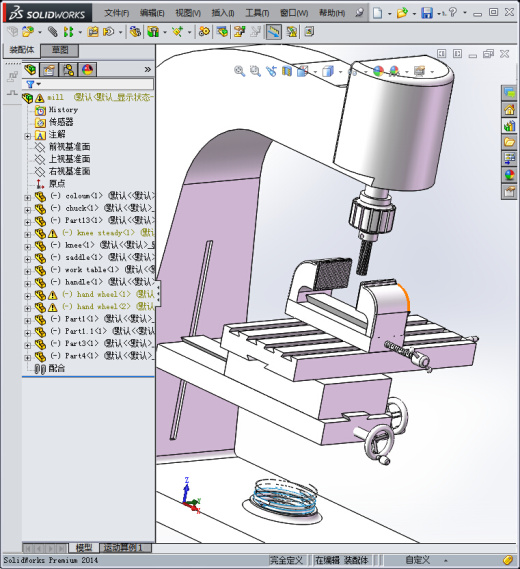
Task: Click the Previous View icon
Action: [271, 71]
